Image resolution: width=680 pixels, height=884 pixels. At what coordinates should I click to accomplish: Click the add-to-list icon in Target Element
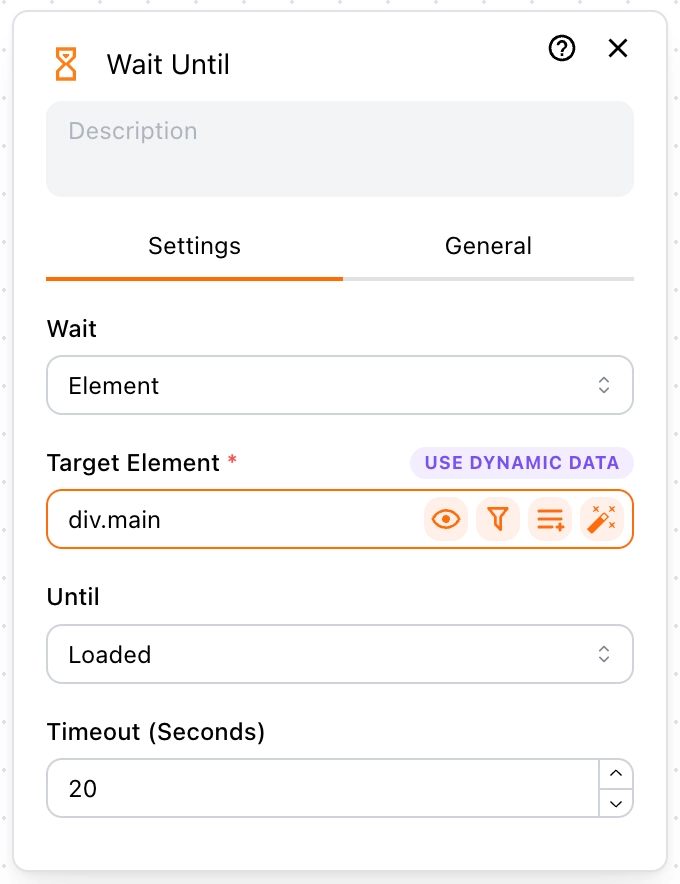click(550, 519)
